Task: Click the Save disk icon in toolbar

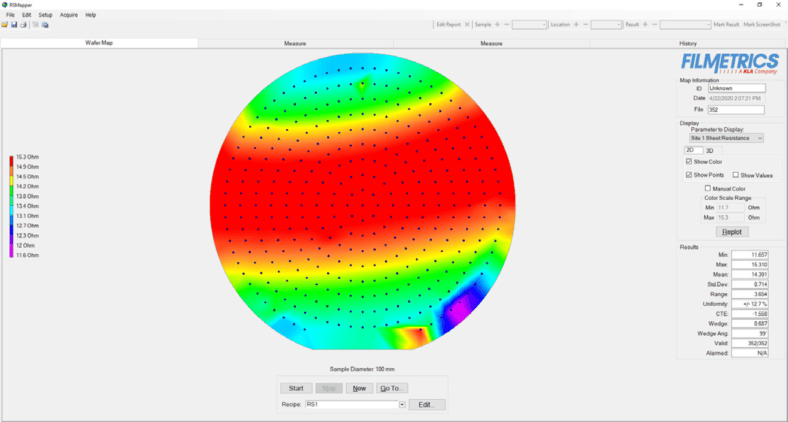Action: pos(13,24)
